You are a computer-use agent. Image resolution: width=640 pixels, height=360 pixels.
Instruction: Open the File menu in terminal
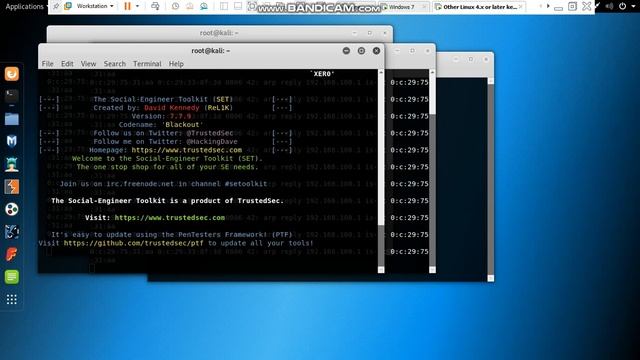pos(47,64)
